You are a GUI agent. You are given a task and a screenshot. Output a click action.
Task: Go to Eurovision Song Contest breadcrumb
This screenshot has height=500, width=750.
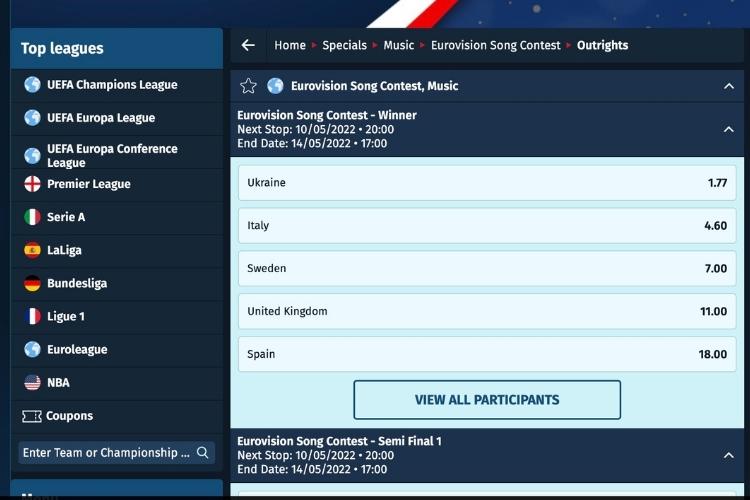(496, 45)
